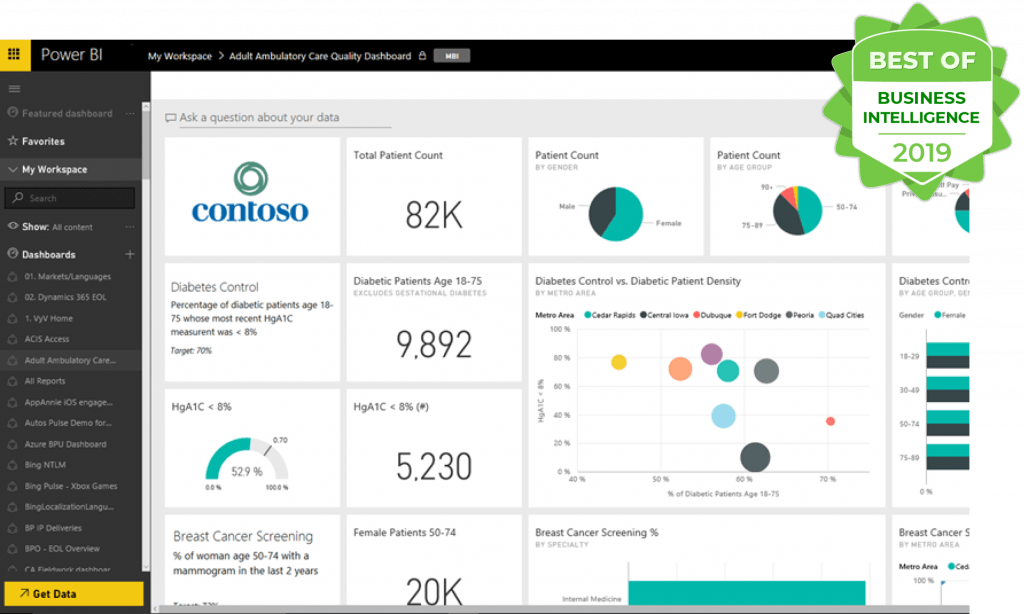
Task: Click Adult Ambulatory Care Quality Dashboard breadcrumb
Action: point(320,56)
